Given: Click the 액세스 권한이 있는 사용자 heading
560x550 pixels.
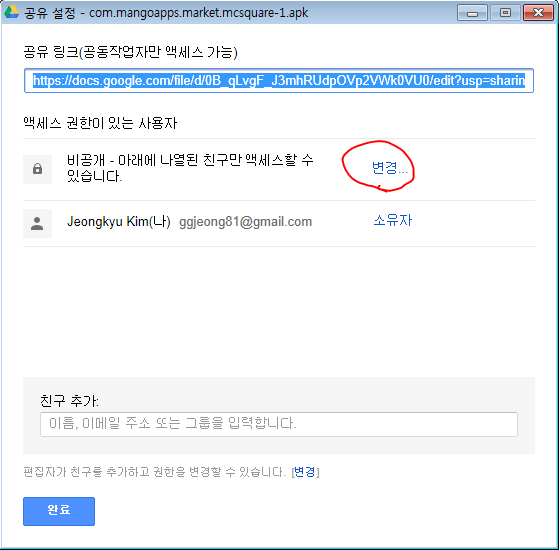Looking at the screenshot, I should point(100,123).
